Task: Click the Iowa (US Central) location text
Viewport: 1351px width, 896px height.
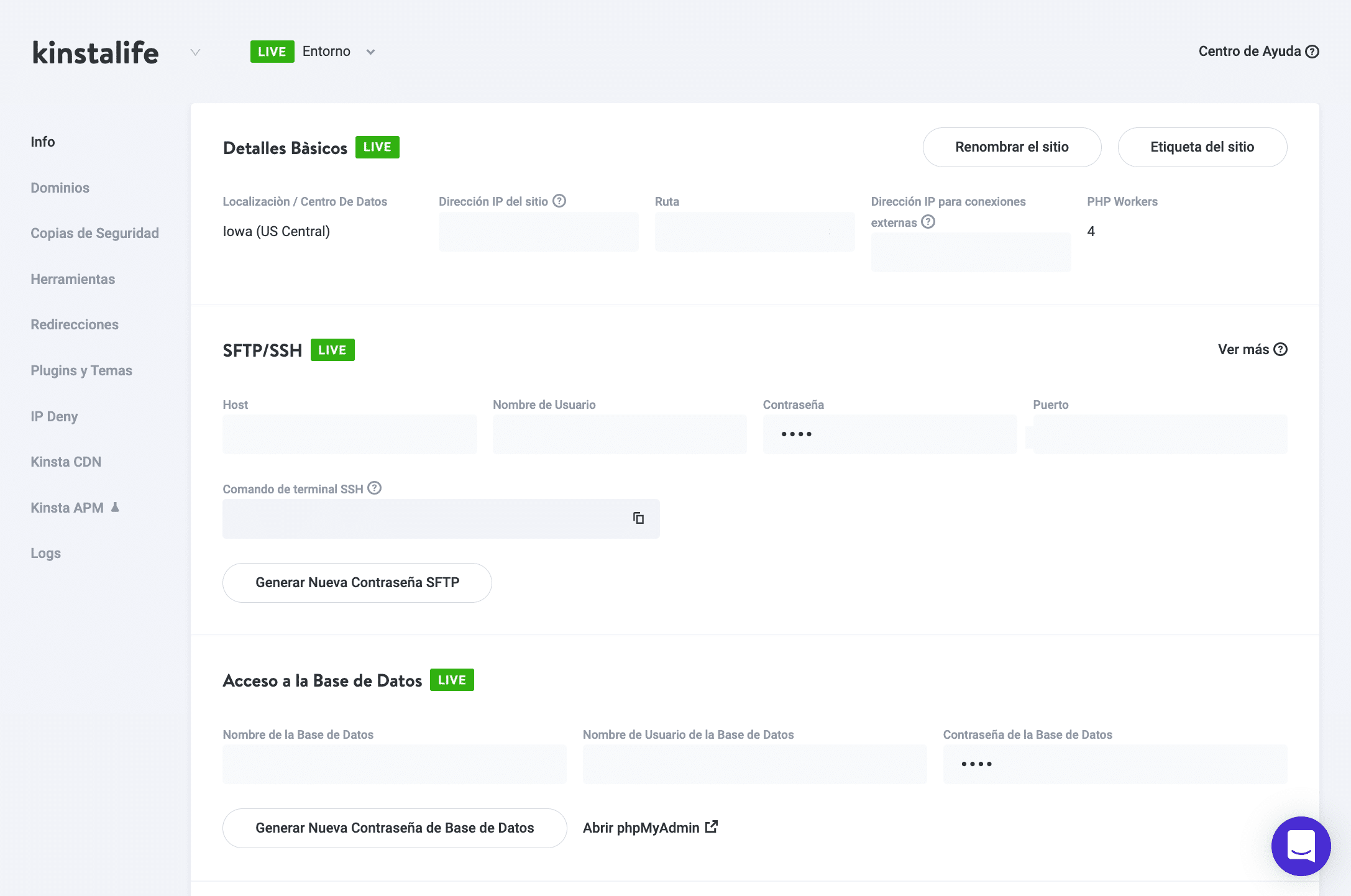Action: point(277,231)
